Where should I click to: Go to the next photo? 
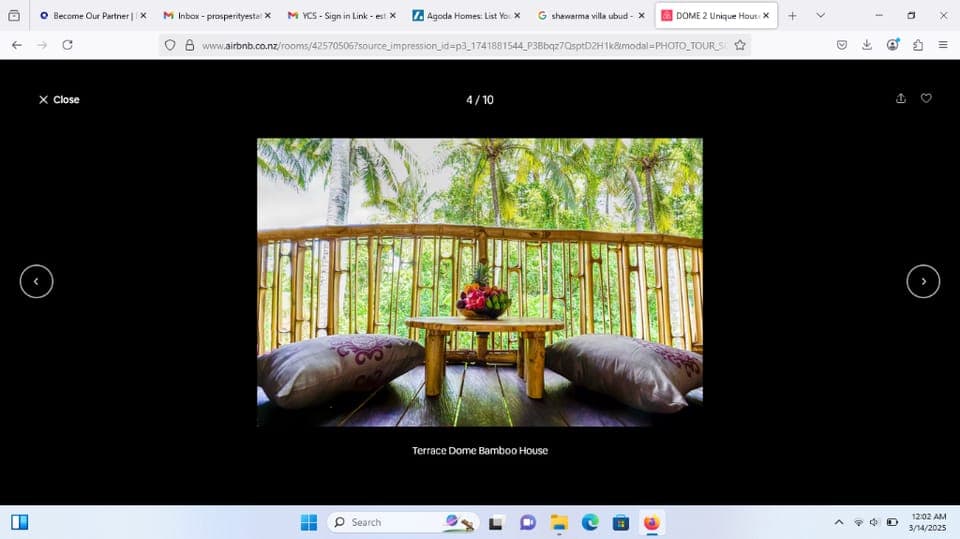coord(922,281)
